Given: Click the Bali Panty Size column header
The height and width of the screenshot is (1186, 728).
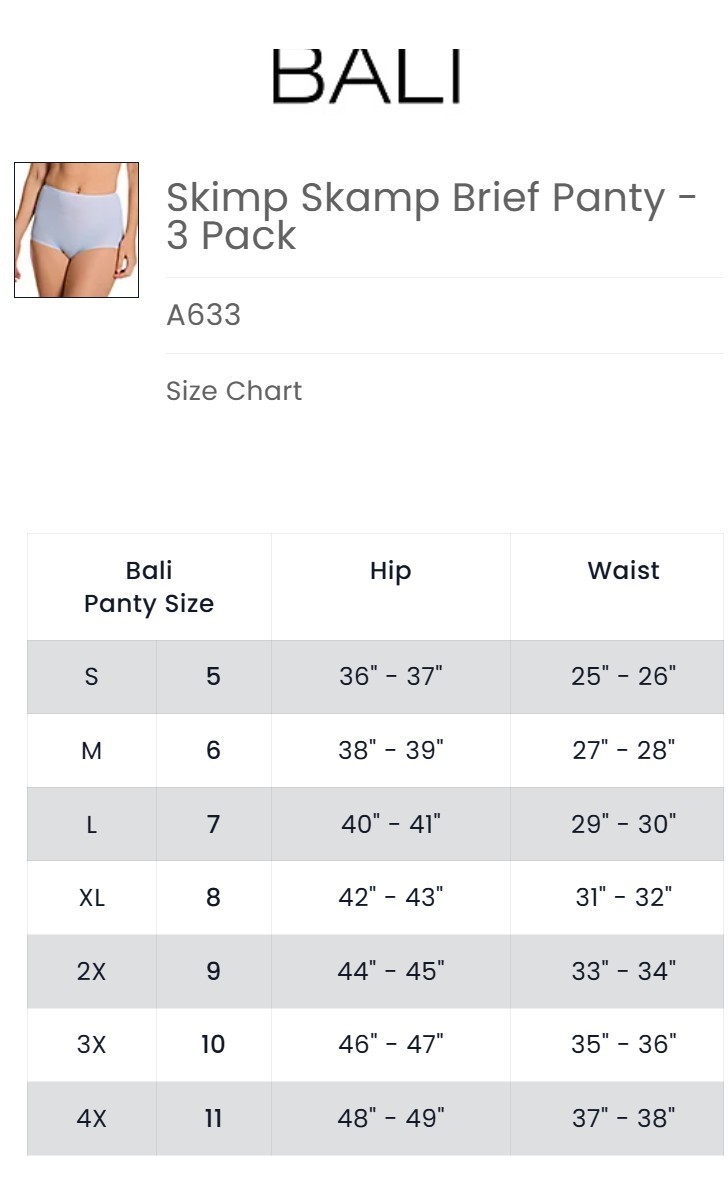Looking at the screenshot, I should (x=149, y=587).
